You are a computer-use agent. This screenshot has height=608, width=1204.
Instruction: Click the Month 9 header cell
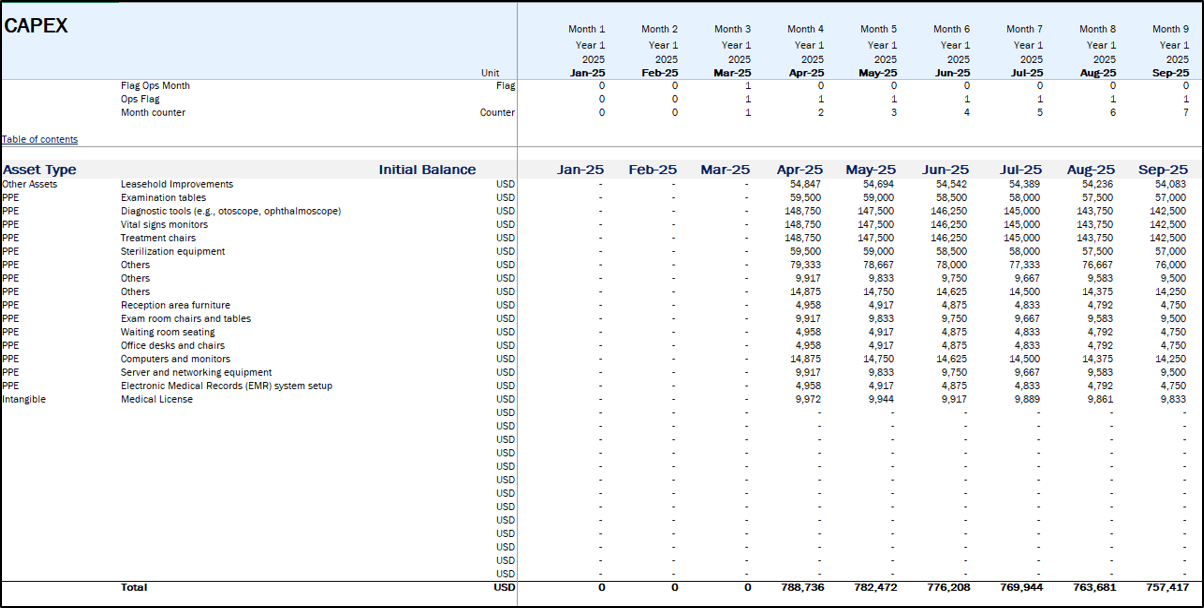point(1171,30)
